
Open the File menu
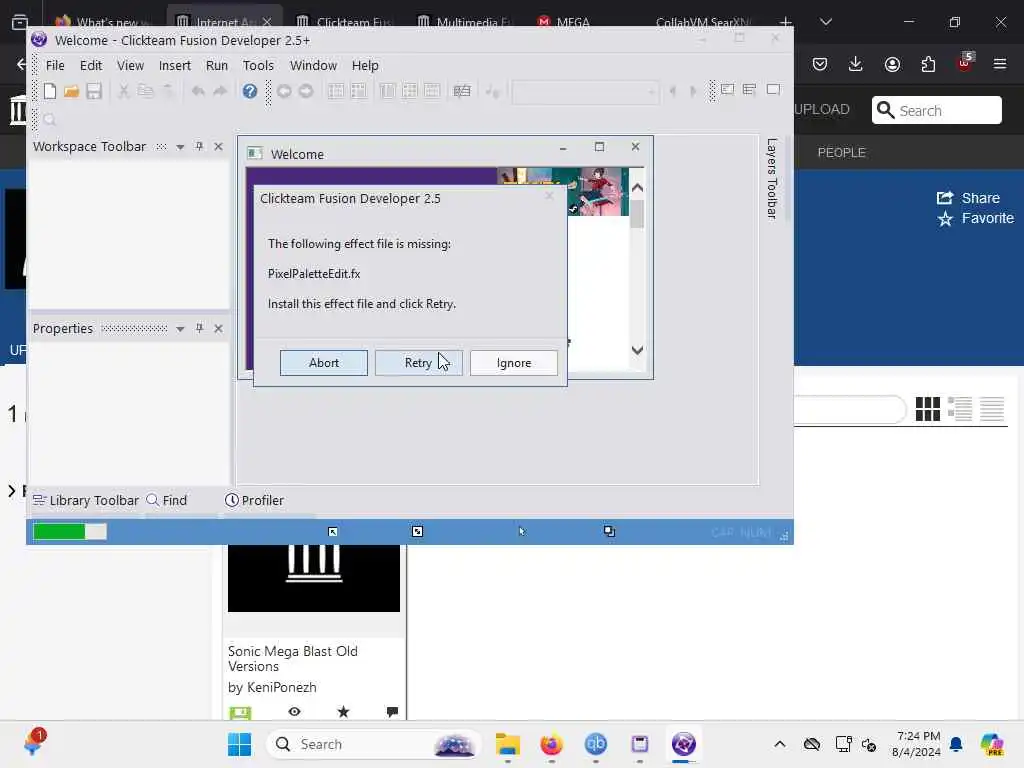[x=55, y=65]
